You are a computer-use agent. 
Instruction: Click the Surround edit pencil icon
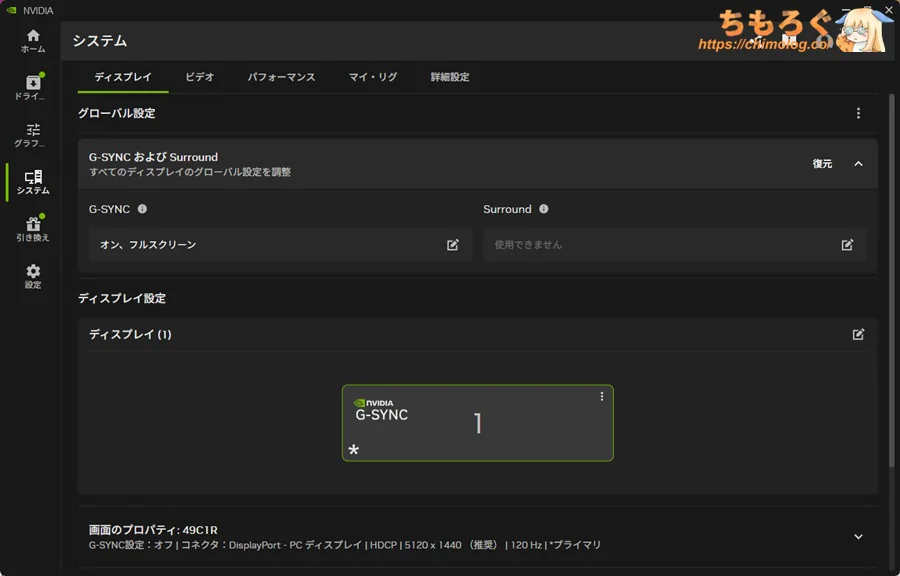click(847, 245)
